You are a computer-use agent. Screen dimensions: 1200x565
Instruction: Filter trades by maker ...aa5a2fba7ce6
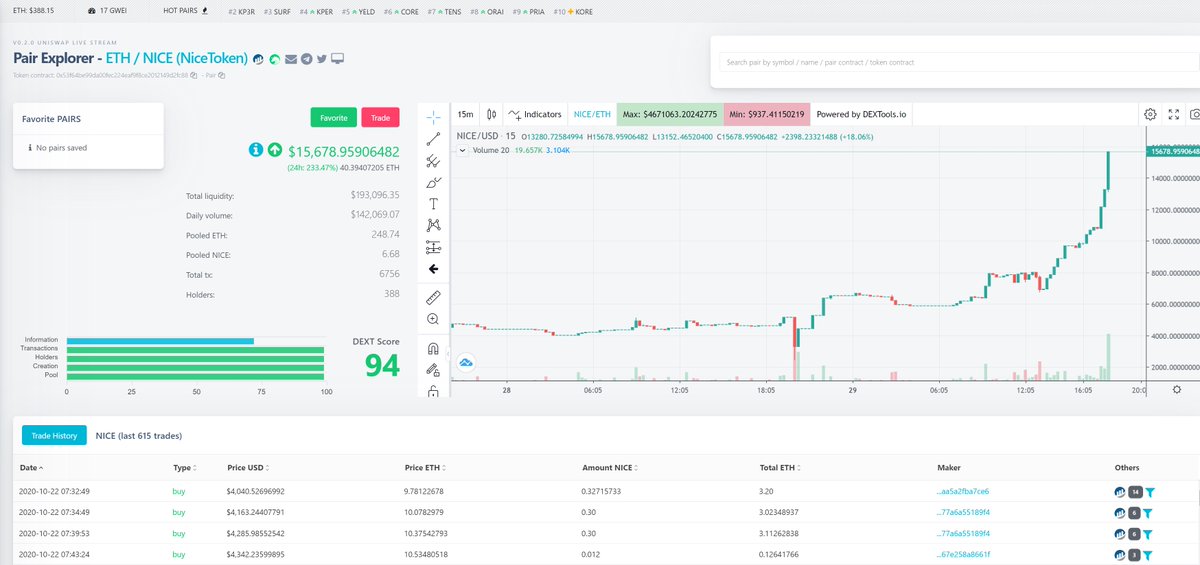coord(1150,492)
